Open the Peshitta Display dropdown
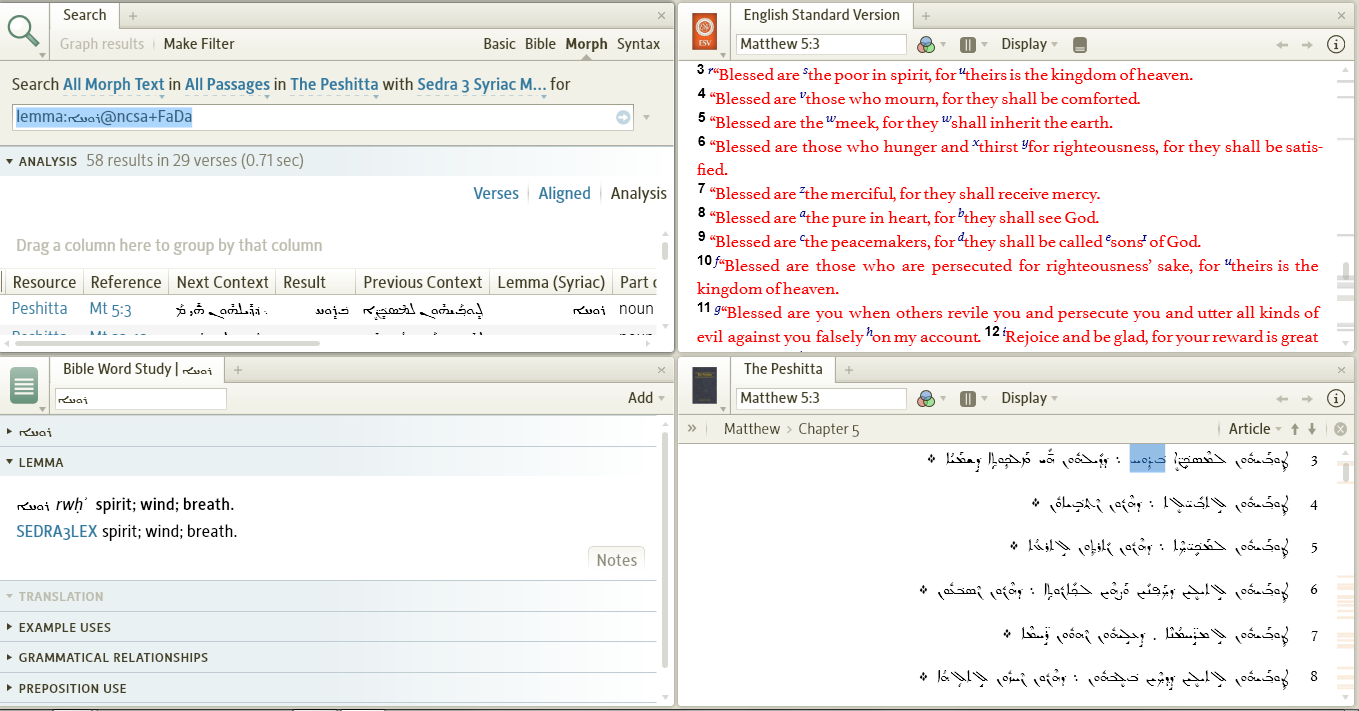The width and height of the screenshot is (1359, 711). click(1029, 398)
